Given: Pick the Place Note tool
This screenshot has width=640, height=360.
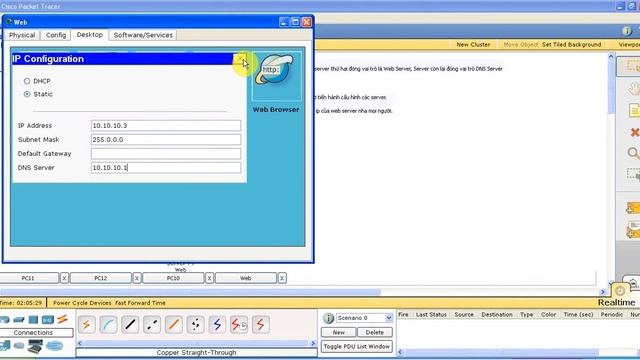Looking at the screenshot, I should point(634,110).
